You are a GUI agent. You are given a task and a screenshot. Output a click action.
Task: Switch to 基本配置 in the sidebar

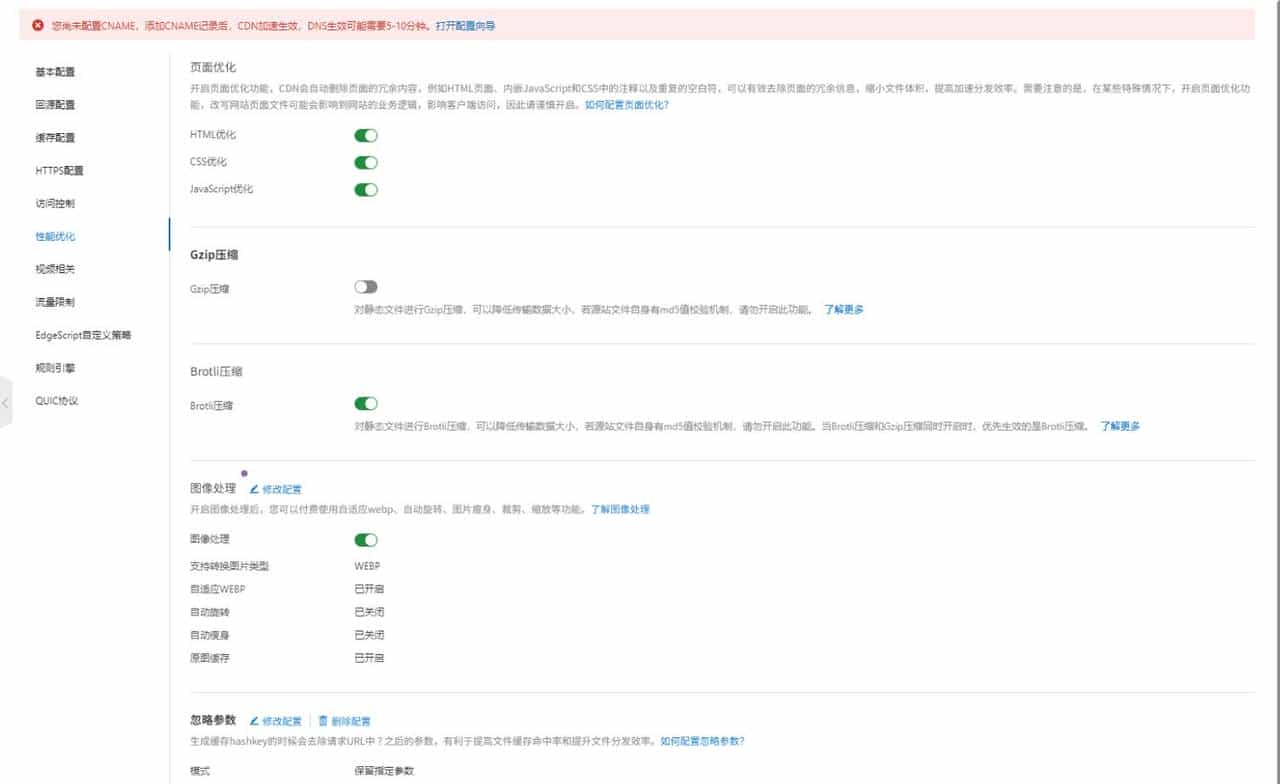click(x=52, y=71)
